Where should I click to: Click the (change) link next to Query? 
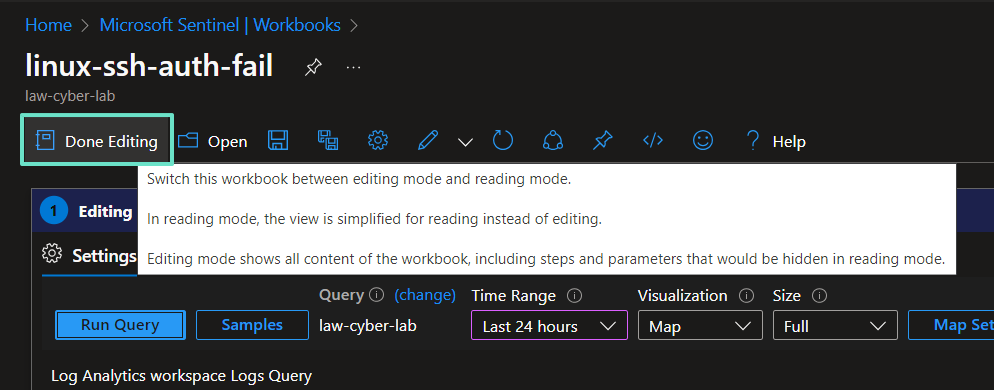pyautogui.click(x=425, y=295)
